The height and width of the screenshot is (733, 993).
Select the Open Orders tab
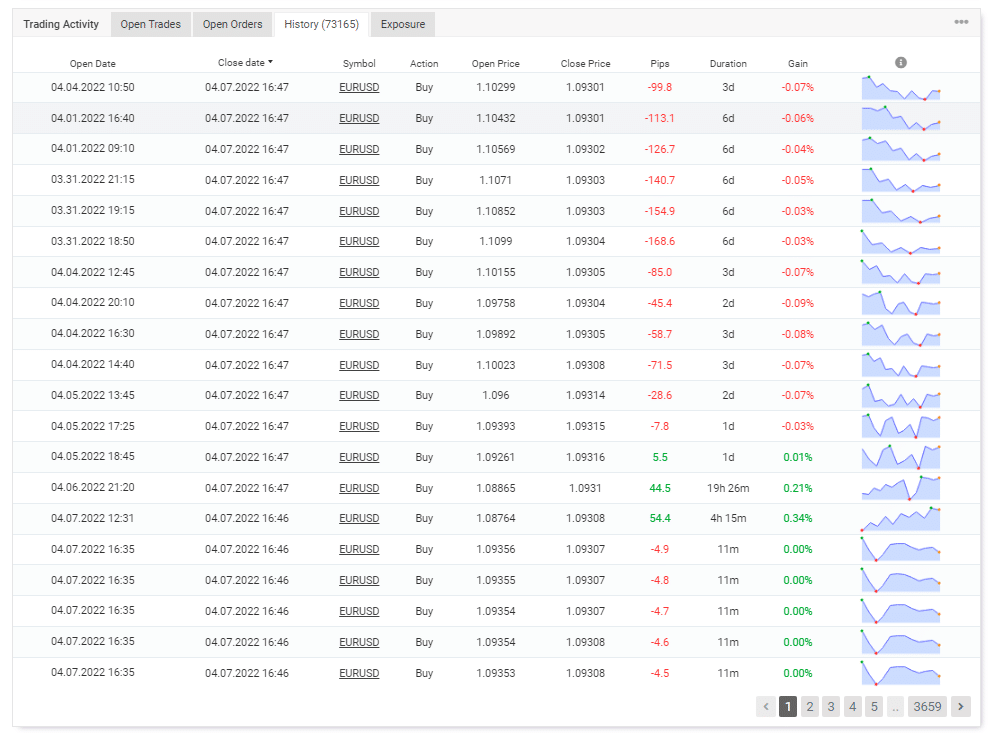232,24
